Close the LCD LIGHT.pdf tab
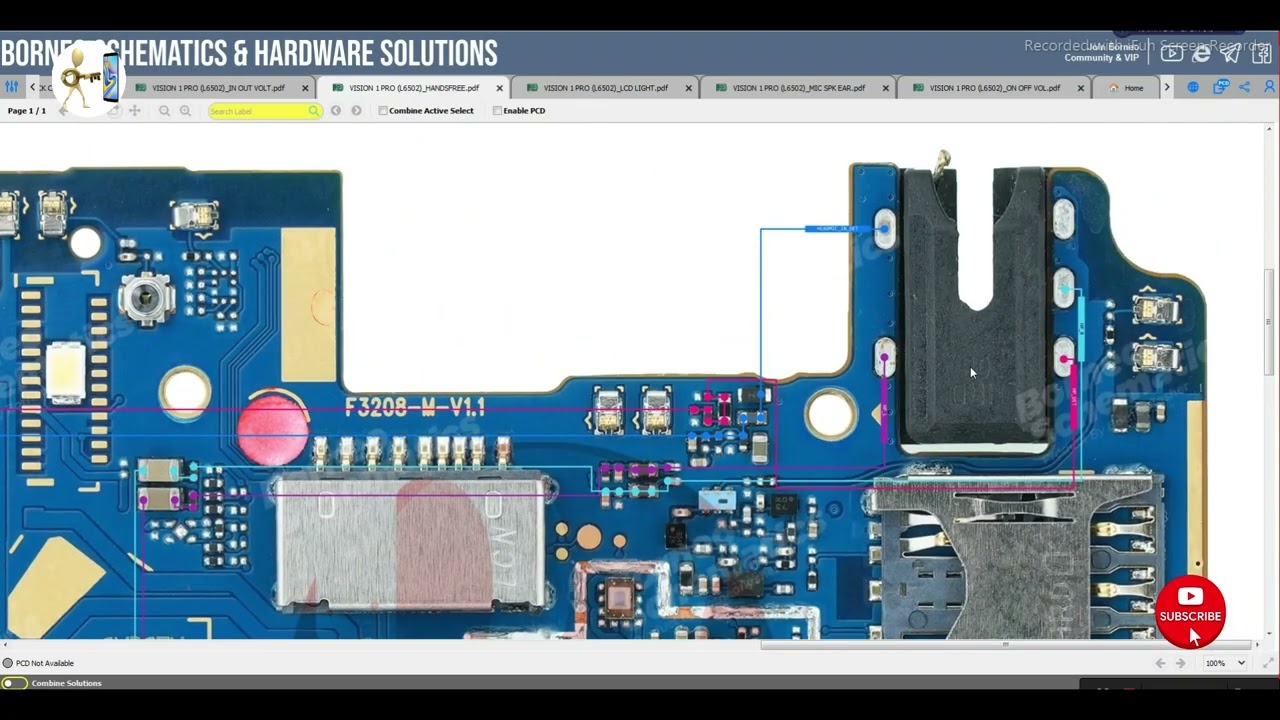The image size is (1280, 720). pos(688,88)
